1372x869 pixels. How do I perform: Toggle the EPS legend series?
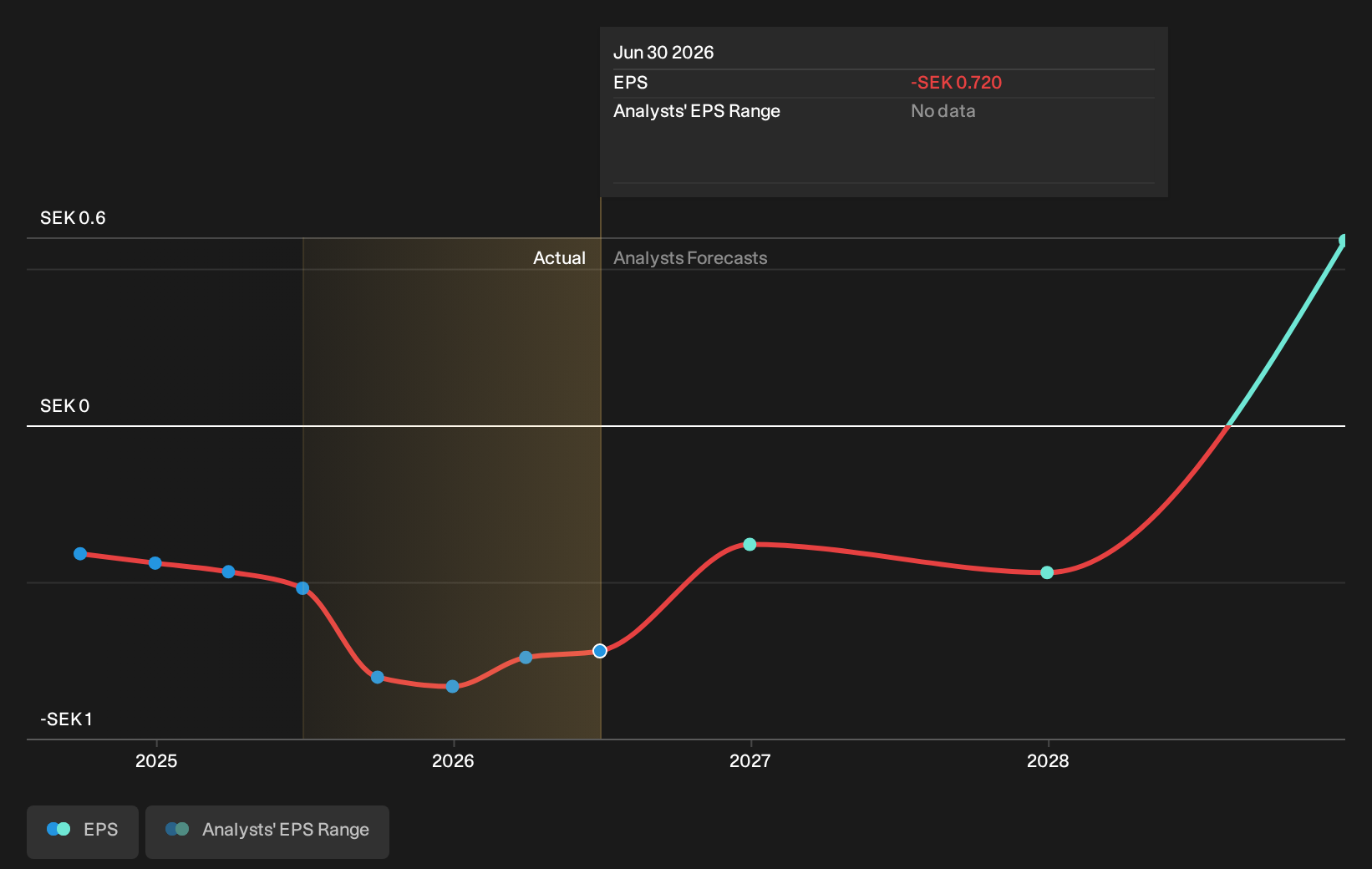click(83, 831)
